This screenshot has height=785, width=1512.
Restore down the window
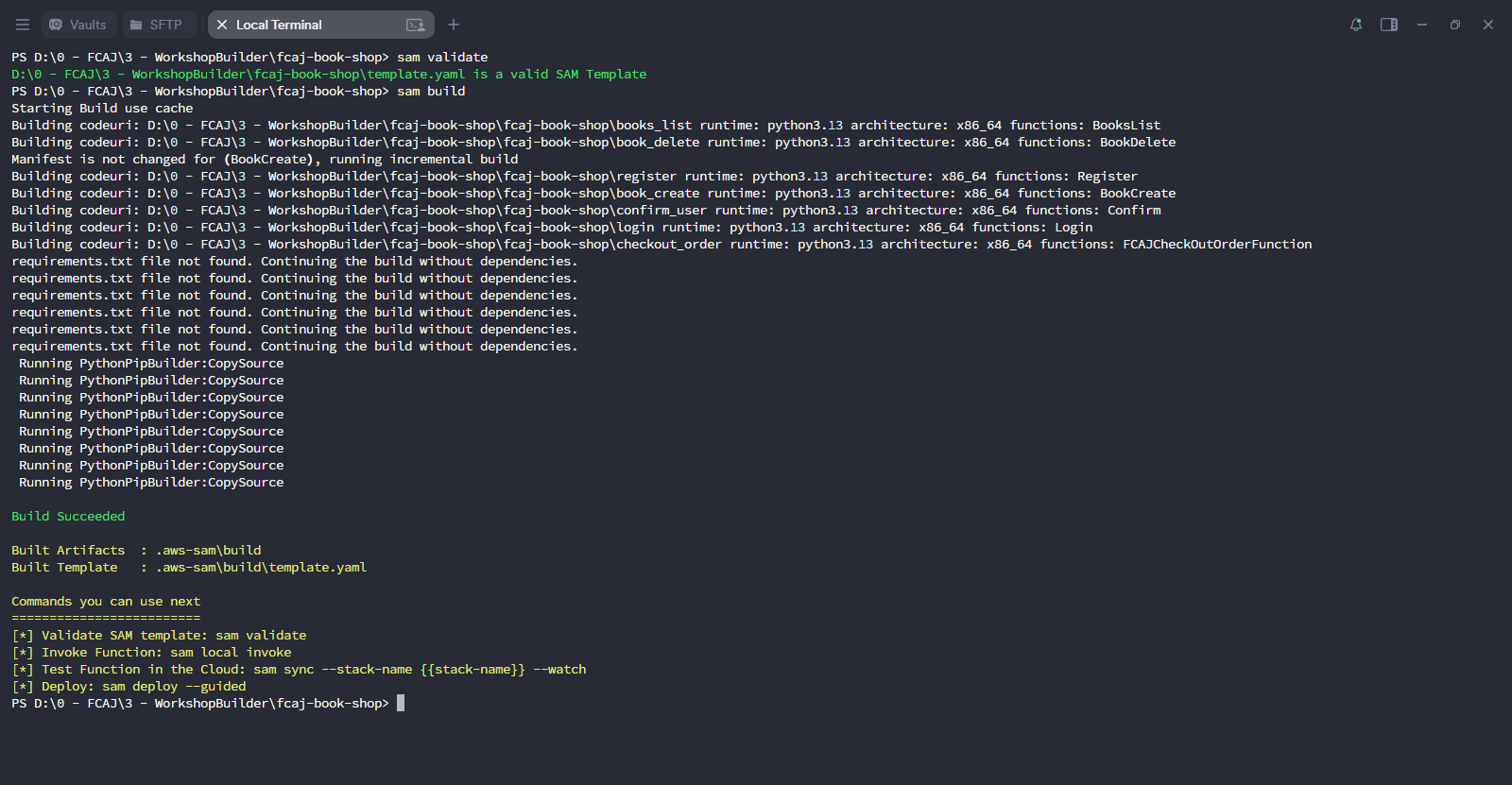click(x=1455, y=25)
